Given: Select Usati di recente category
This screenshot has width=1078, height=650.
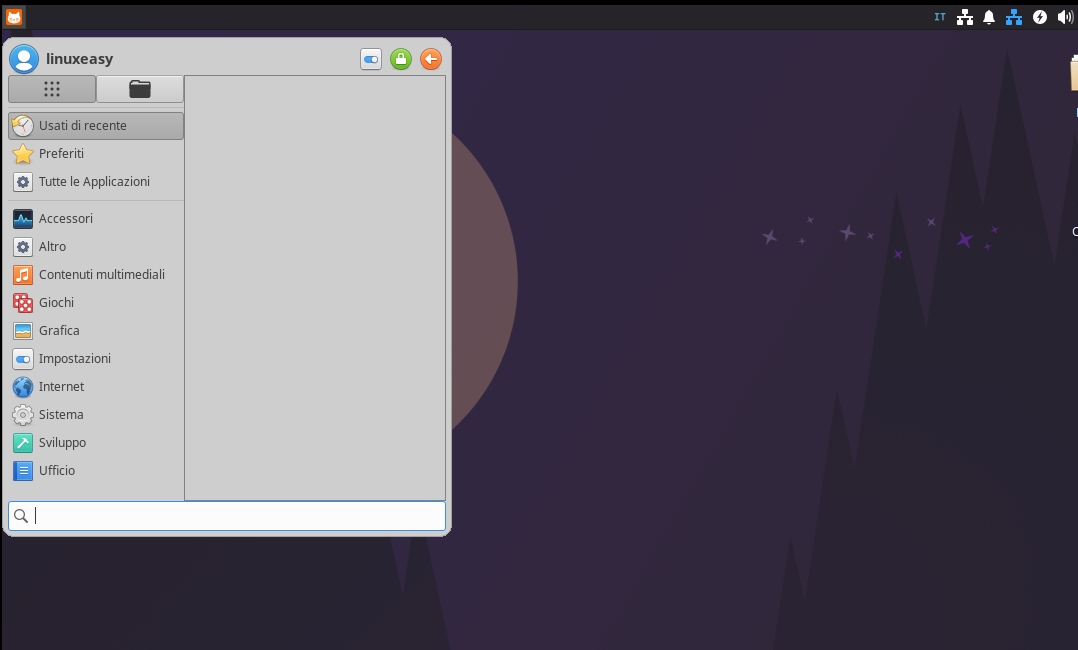Looking at the screenshot, I should pyautogui.click(x=96, y=126).
